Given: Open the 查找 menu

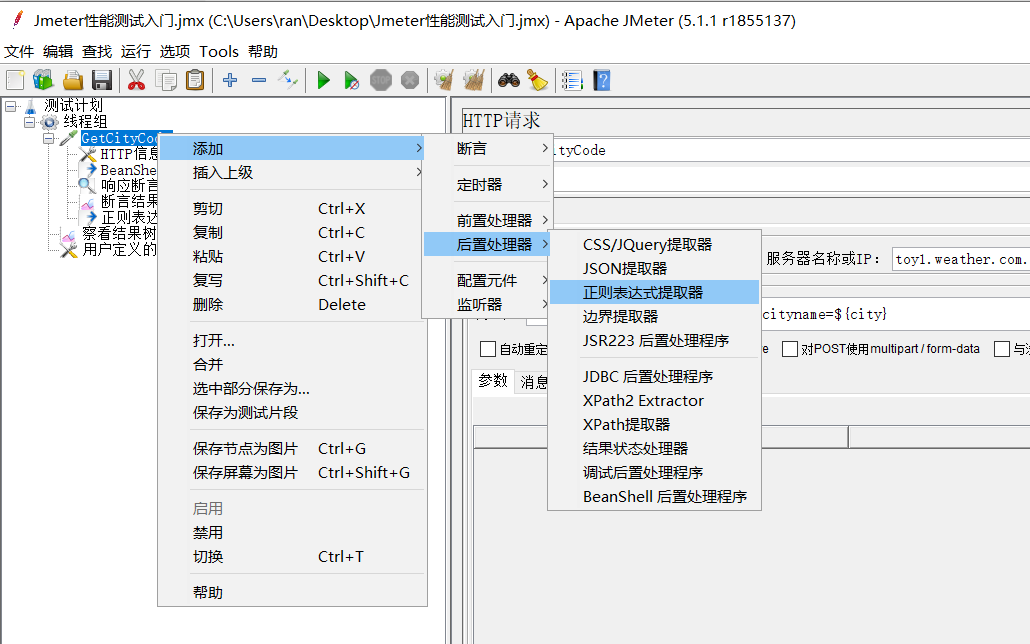Looking at the screenshot, I should point(97,51).
